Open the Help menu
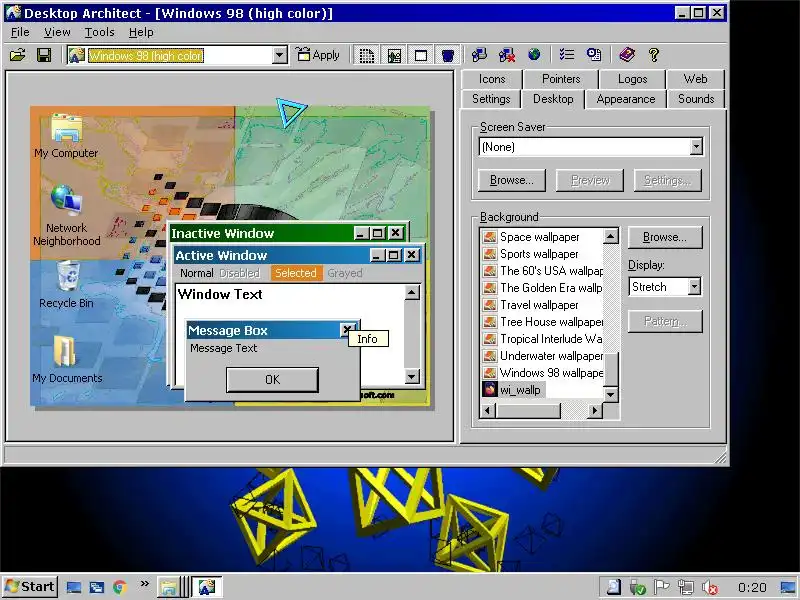The height and width of the screenshot is (600, 800). coord(141,32)
